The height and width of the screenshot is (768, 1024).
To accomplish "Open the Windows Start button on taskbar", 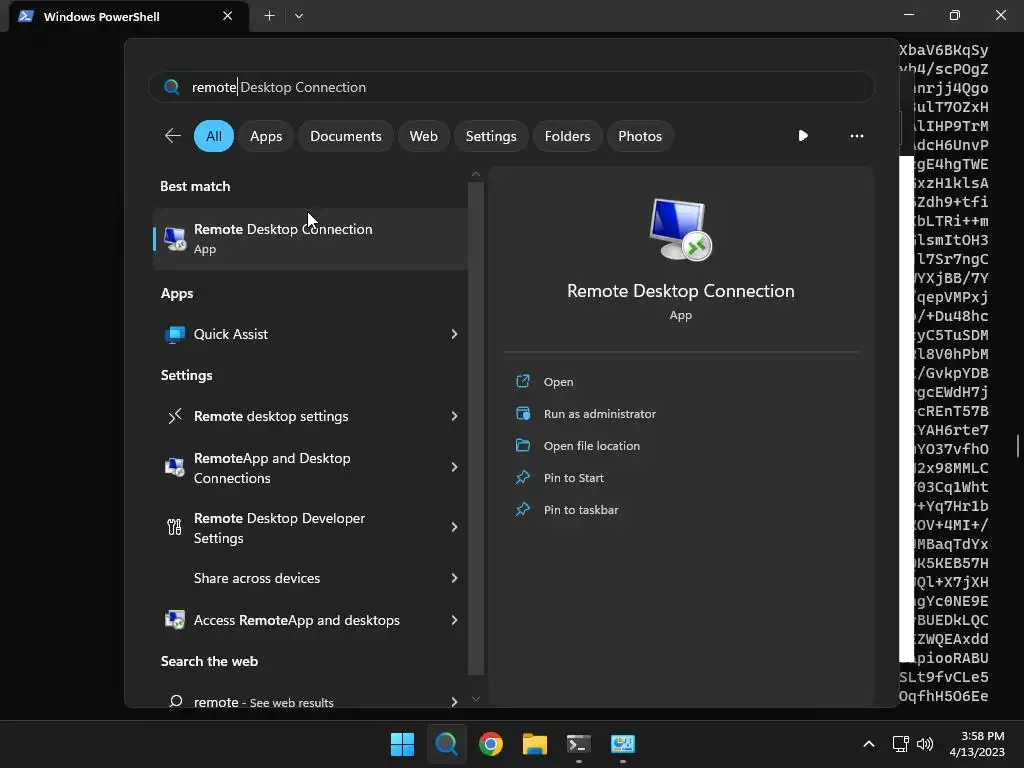I will 402,744.
